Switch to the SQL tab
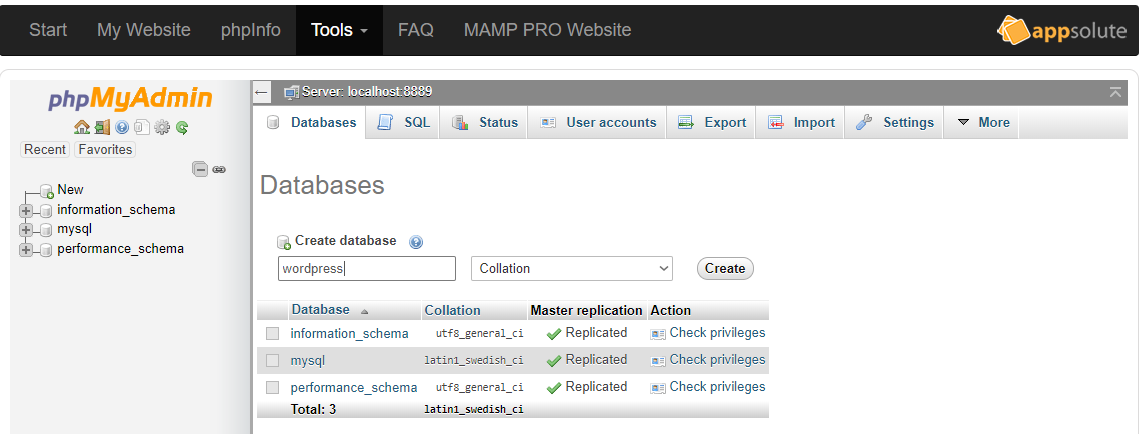 (403, 123)
